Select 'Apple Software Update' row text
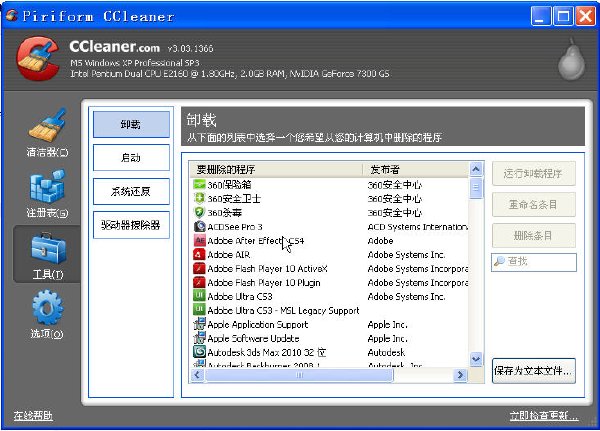This screenshot has height=431, width=600. [253, 338]
